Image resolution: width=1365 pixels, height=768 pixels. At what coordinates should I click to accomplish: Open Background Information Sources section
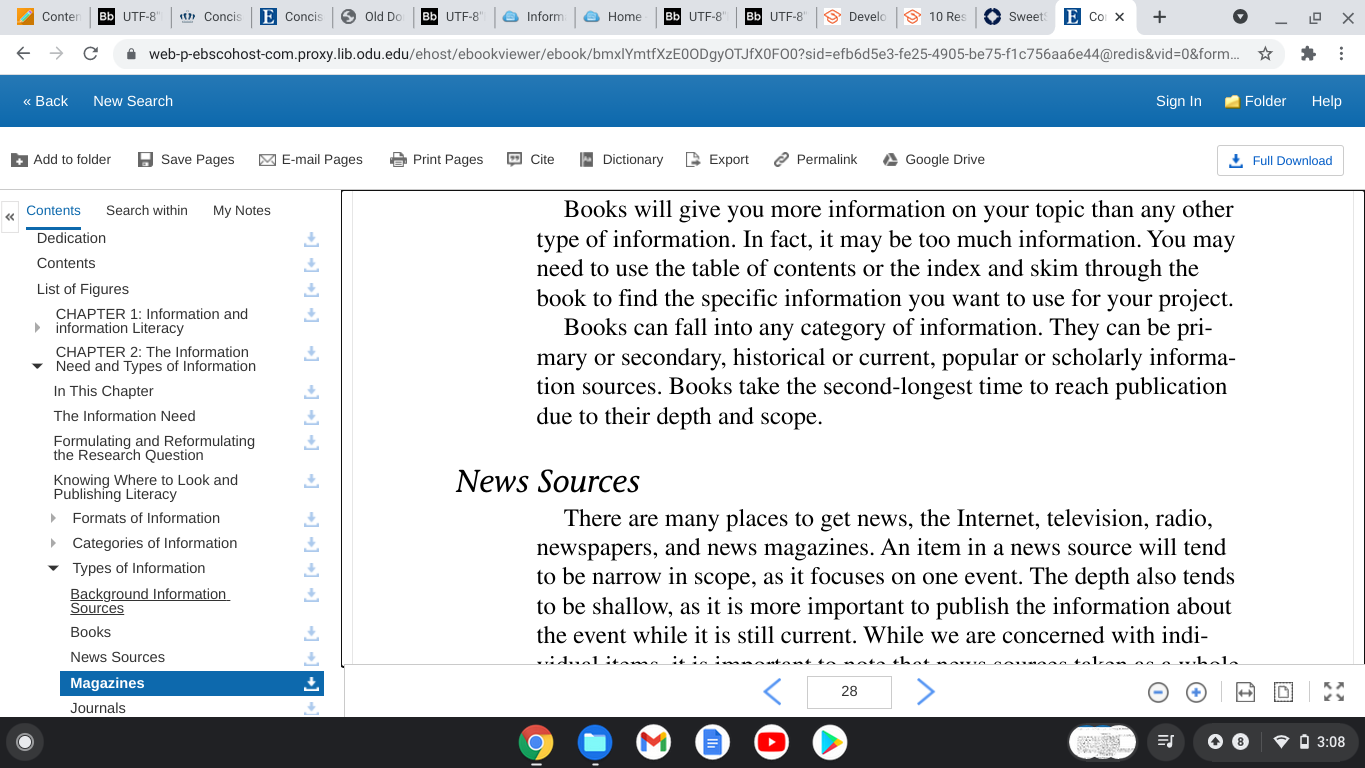[149, 601]
